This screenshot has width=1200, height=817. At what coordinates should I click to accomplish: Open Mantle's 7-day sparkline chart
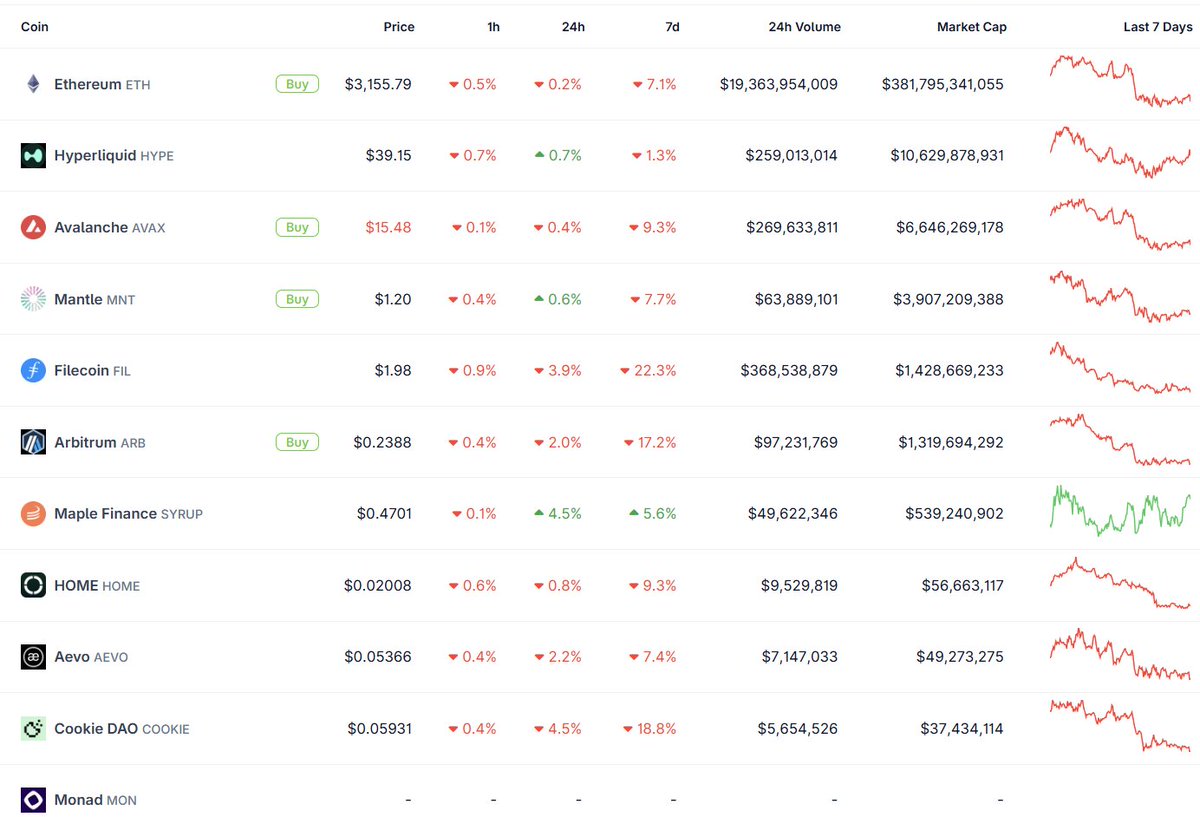[x=1120, y=296]
